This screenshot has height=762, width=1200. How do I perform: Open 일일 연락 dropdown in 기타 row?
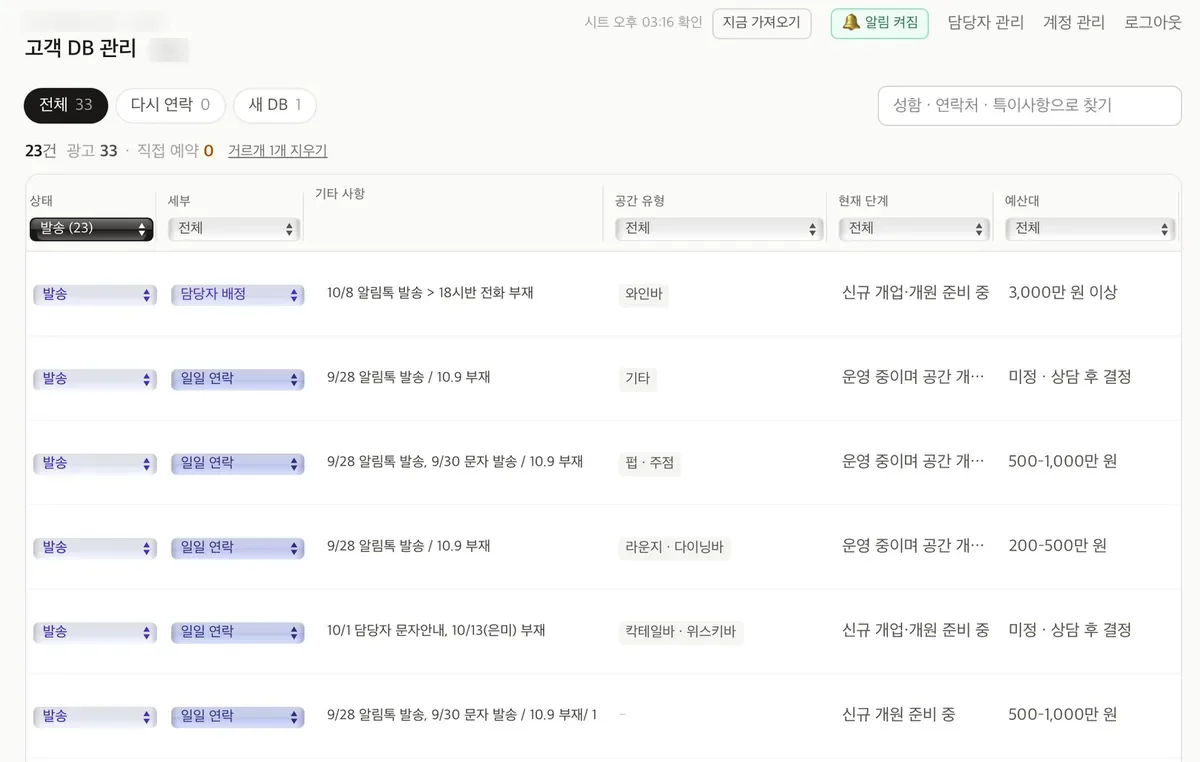237,380
